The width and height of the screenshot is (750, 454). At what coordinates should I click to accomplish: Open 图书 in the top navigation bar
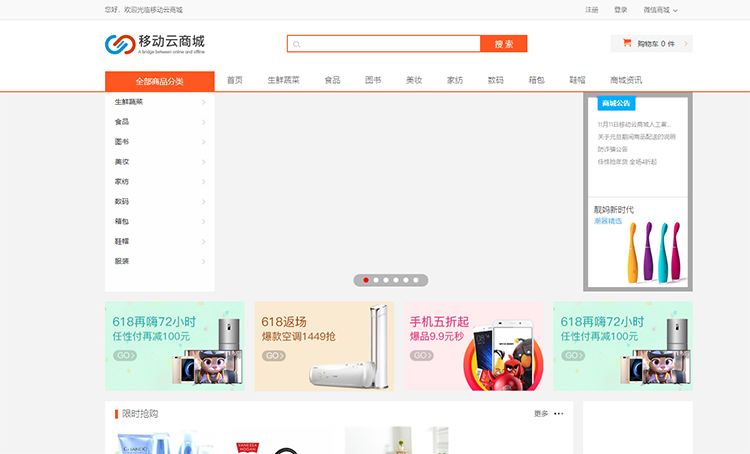coord(373,80)
